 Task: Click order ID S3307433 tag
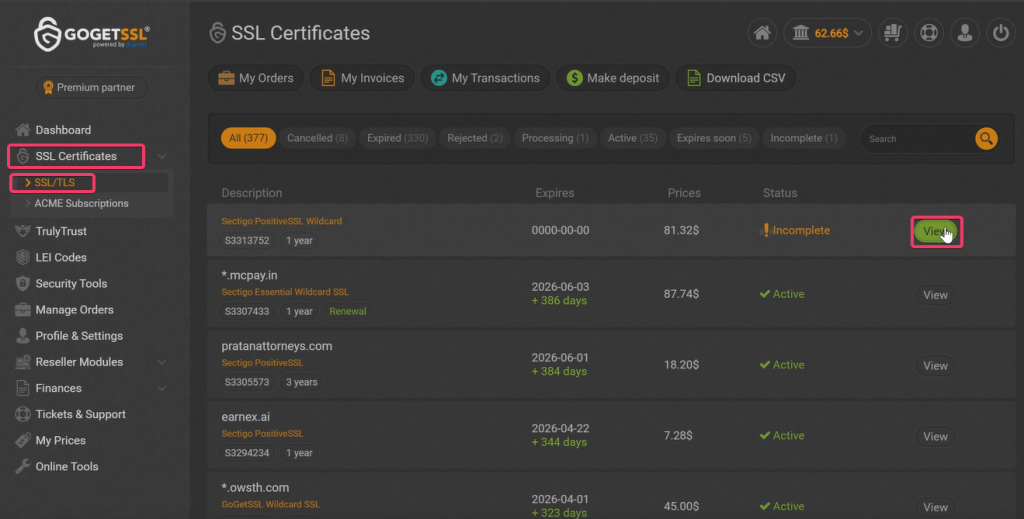(247, 311)
